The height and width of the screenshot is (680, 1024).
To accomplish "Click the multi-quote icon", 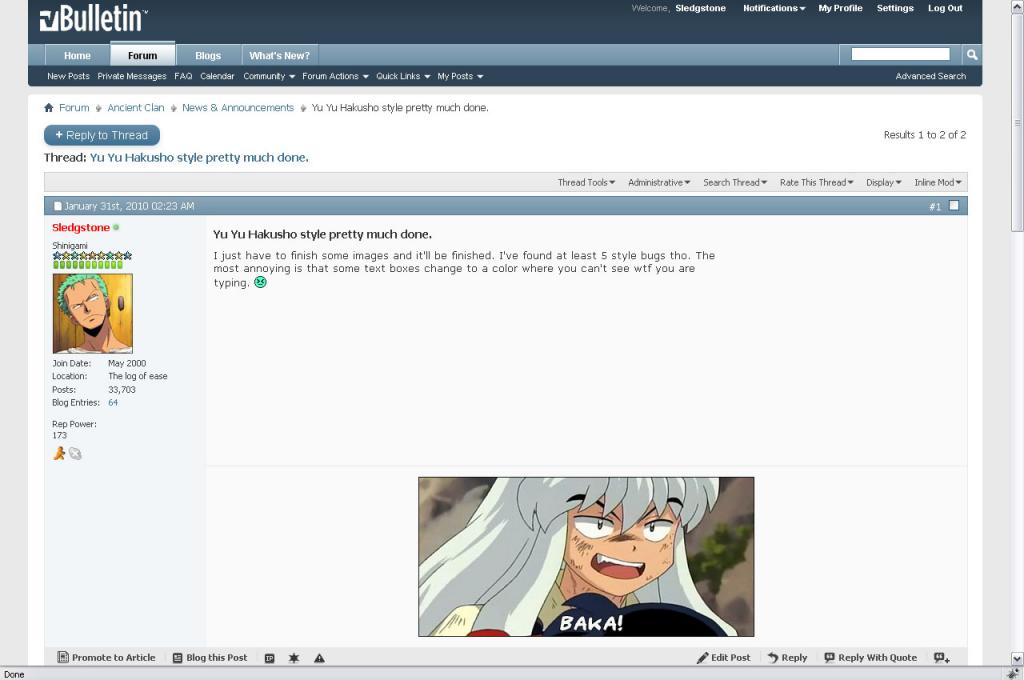I will pyautogui.click(x=942, y=658).
